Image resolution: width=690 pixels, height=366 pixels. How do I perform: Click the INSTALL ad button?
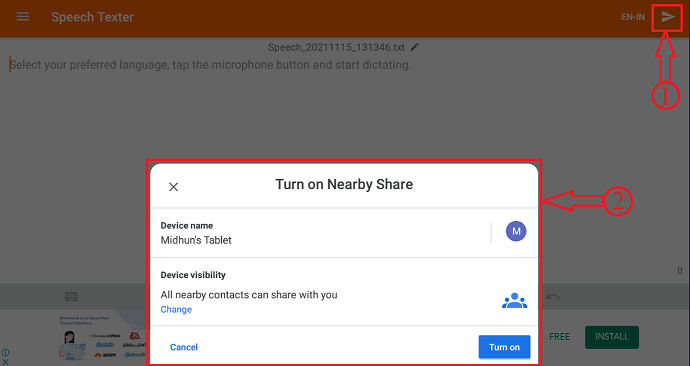point(612,337)
